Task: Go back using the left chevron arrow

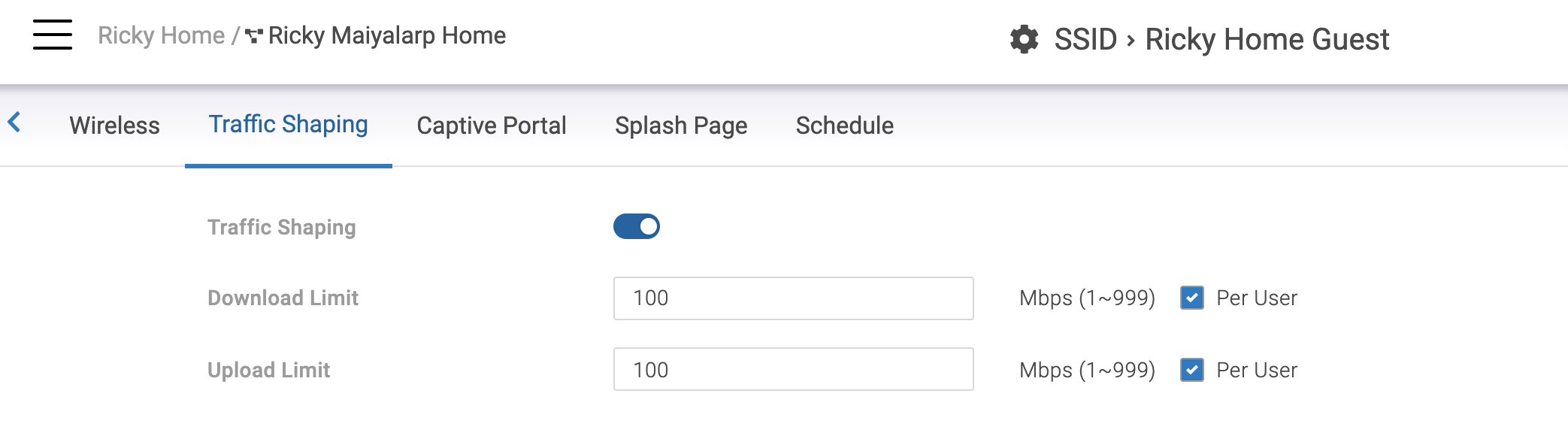Action: [14, 122]
